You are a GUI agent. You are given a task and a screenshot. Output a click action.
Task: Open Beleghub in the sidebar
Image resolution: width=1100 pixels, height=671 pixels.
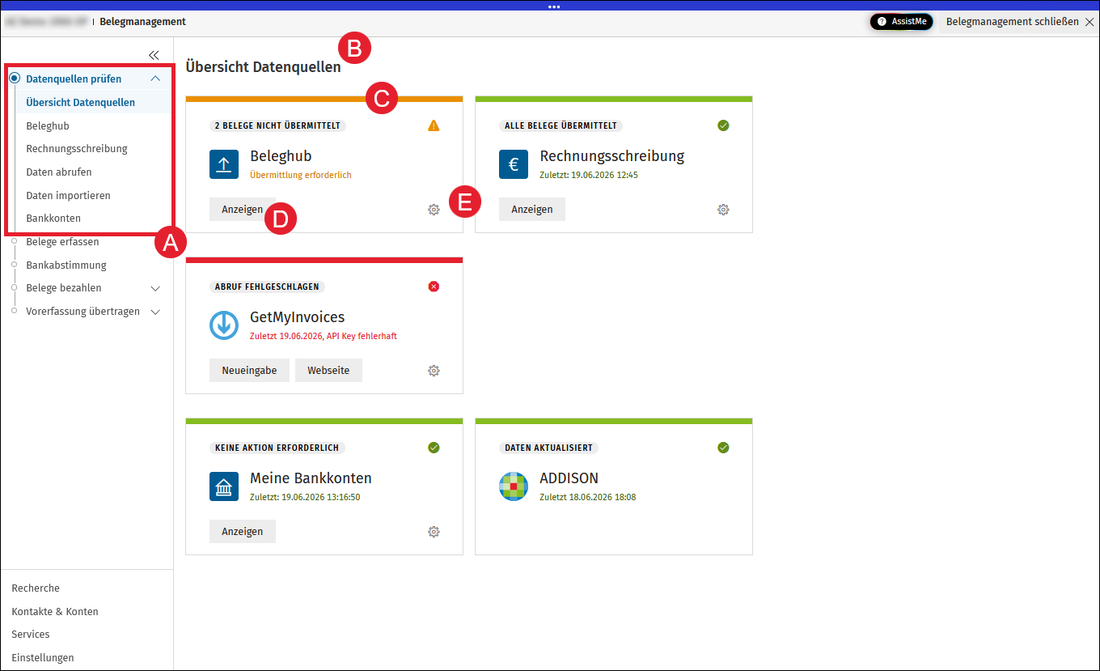pos(48,126)
